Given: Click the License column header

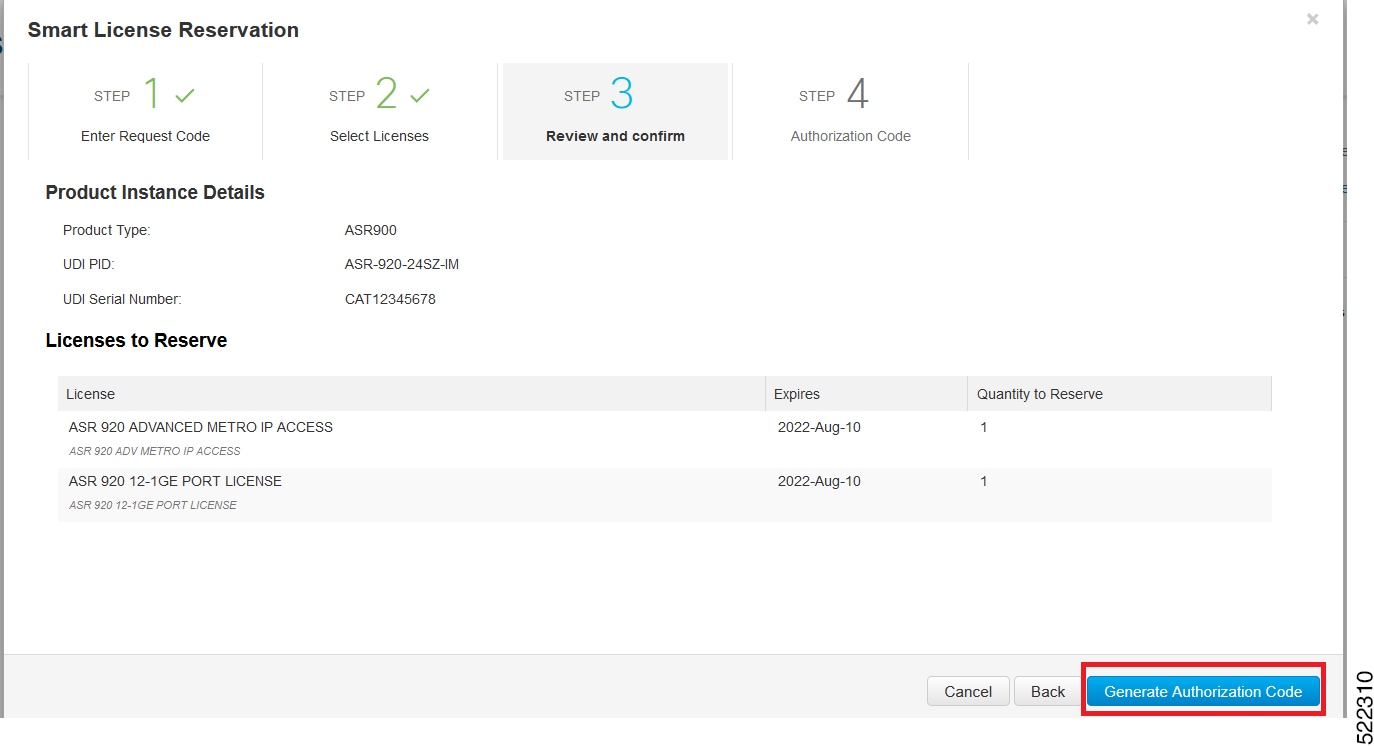Looking at the screenshot, I should click(x=411, y=394).
